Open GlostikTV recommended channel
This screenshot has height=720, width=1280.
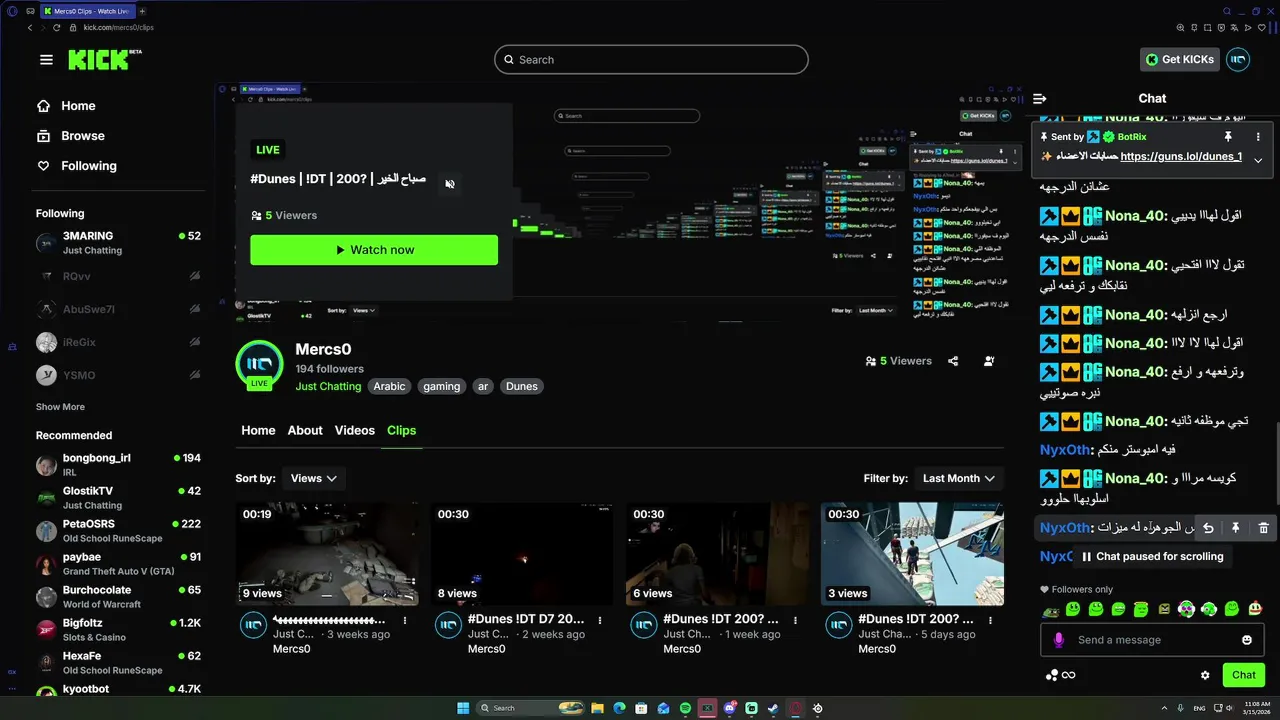pos(118,498)
